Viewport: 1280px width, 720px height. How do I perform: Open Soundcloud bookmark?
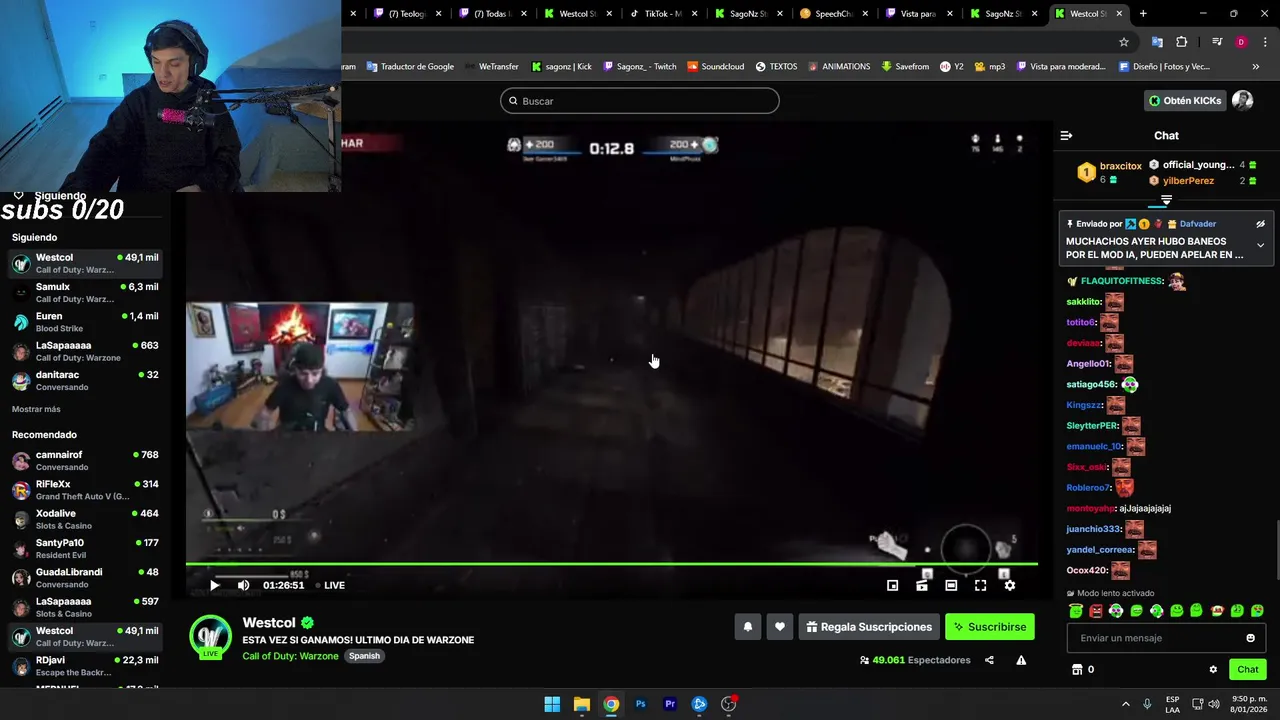715,67
